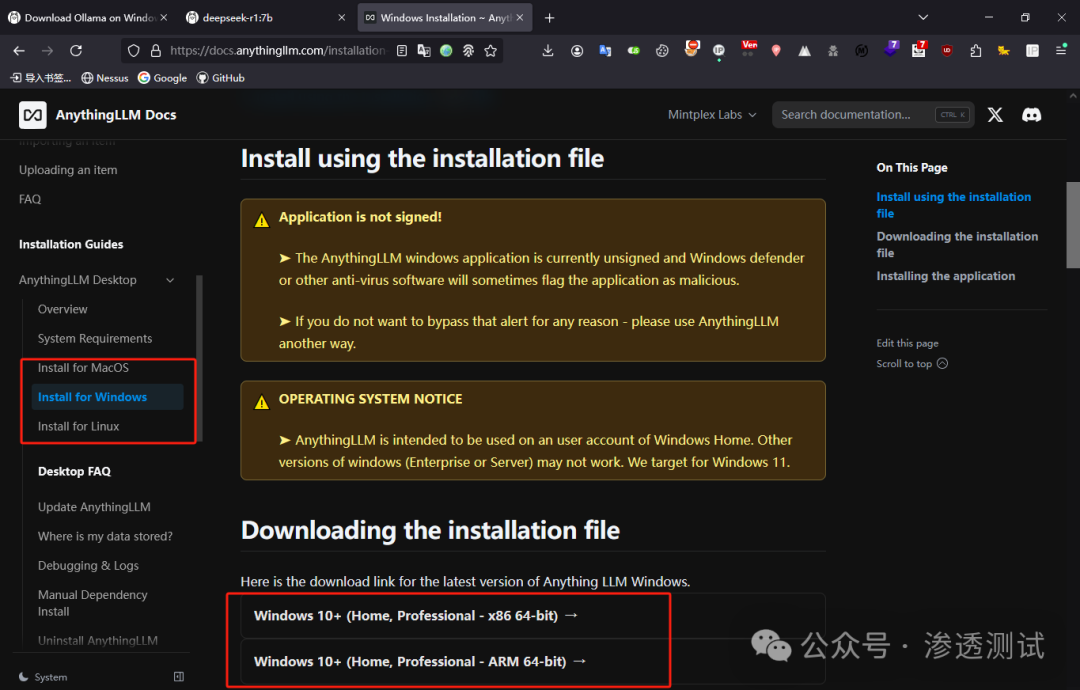
Task: Open the list all tabs chevron
Action: click(x=923, y=18)
